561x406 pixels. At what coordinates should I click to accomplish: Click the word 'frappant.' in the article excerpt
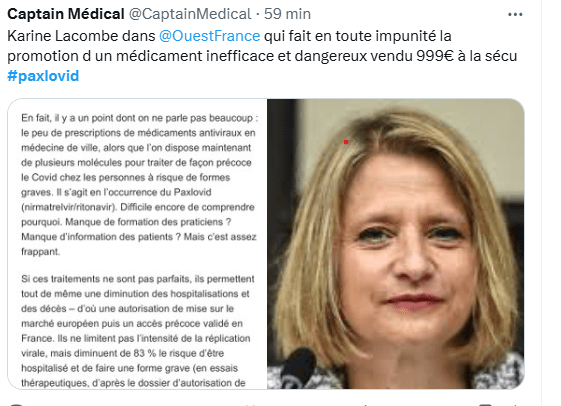point(40,252)
